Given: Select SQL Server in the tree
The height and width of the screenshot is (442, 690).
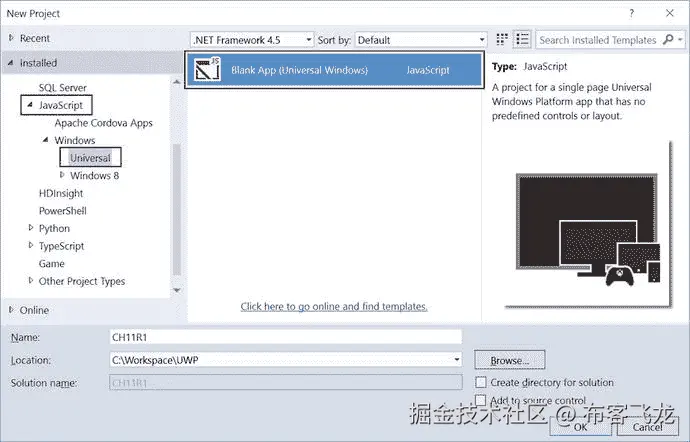Looking at the screenshot, I should (x=62, y=88).
